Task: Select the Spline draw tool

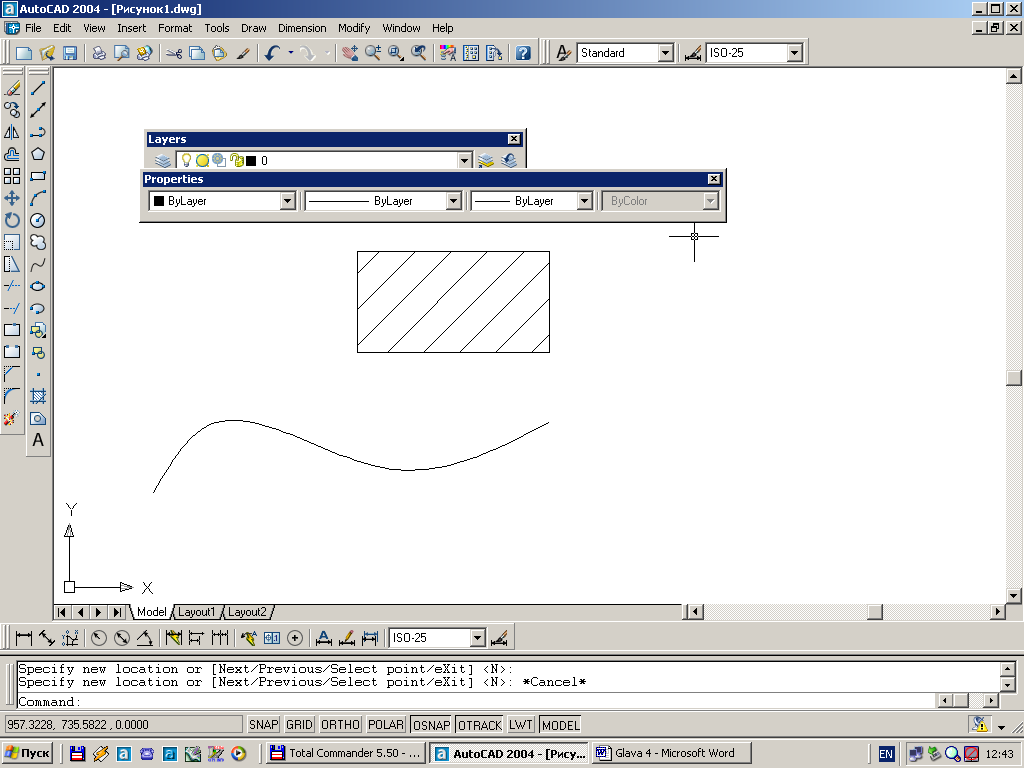Action: tap(38, 264)
